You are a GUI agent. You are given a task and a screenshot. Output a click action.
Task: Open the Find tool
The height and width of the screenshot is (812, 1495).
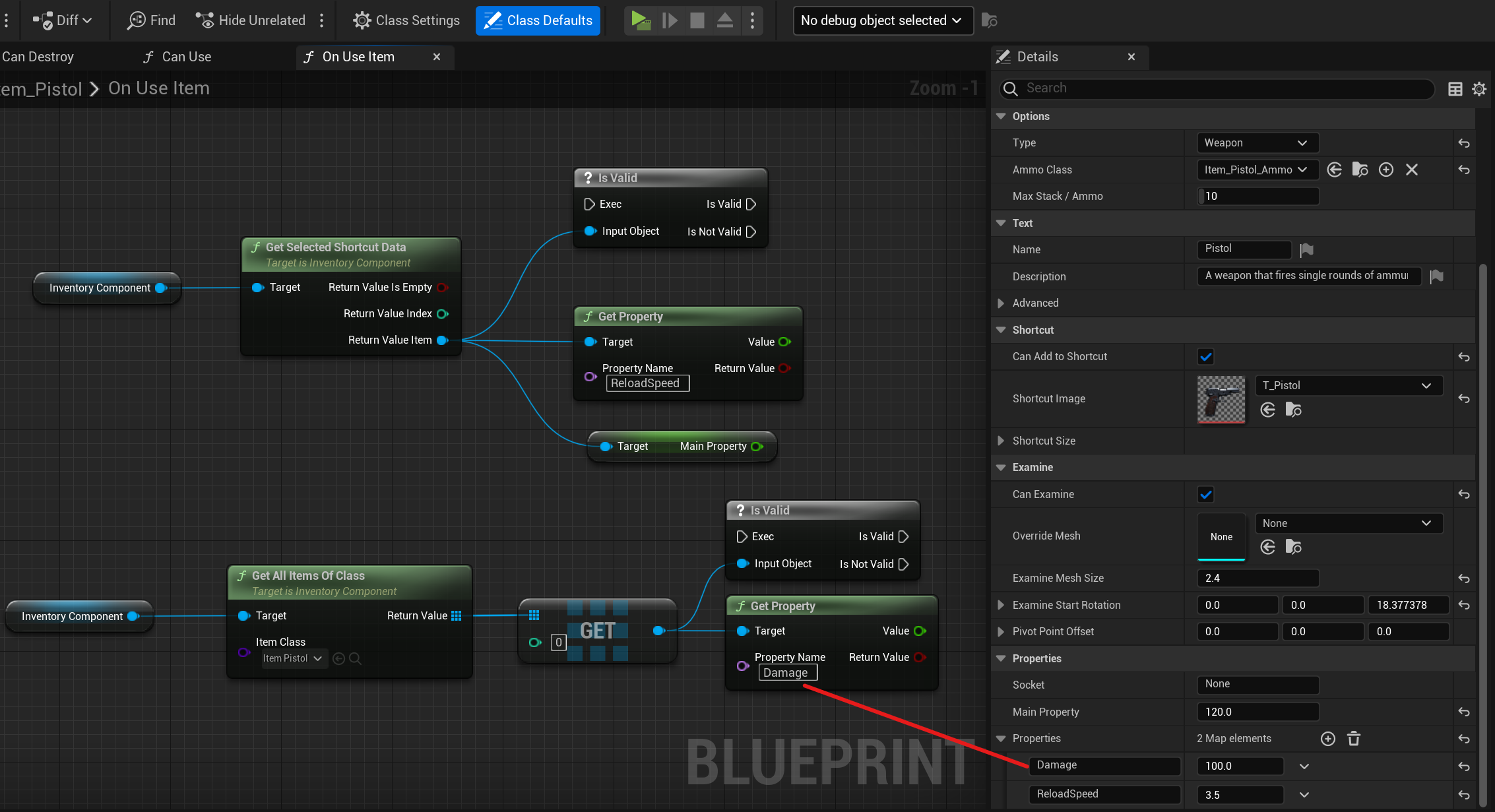(151, 20)
